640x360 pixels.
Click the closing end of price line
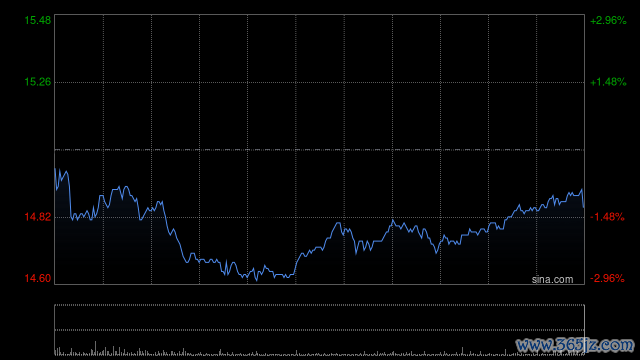tap(584, 207)
